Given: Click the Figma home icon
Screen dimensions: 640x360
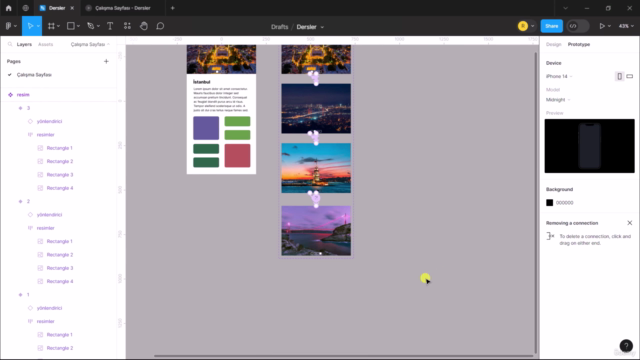Looking at the screenshot, I should (9, 8).
